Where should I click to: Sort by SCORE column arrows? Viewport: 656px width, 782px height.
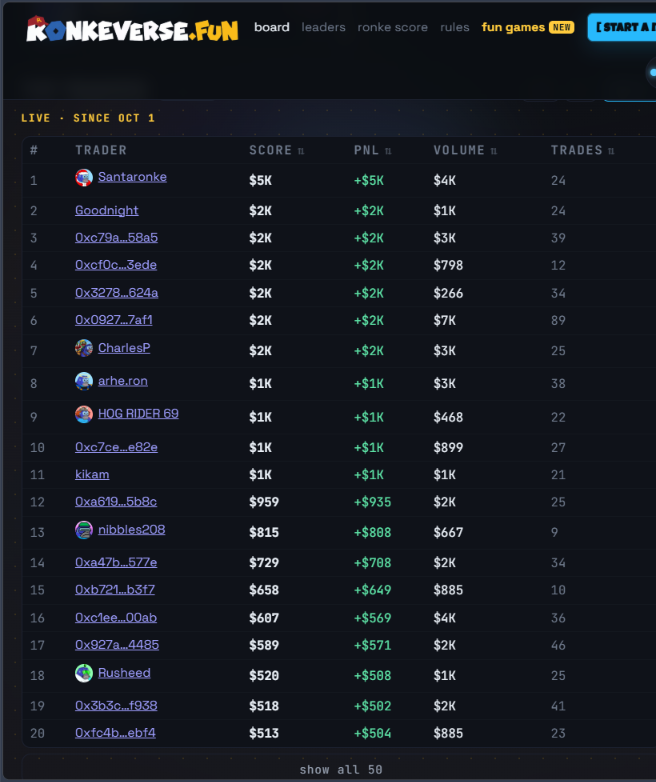click(x=301, y=151)
